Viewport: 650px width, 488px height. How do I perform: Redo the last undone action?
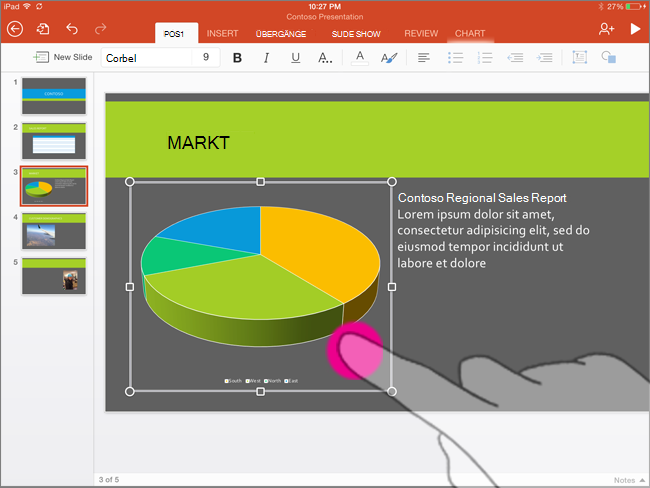pyautogui.click(x=100, y=29)
